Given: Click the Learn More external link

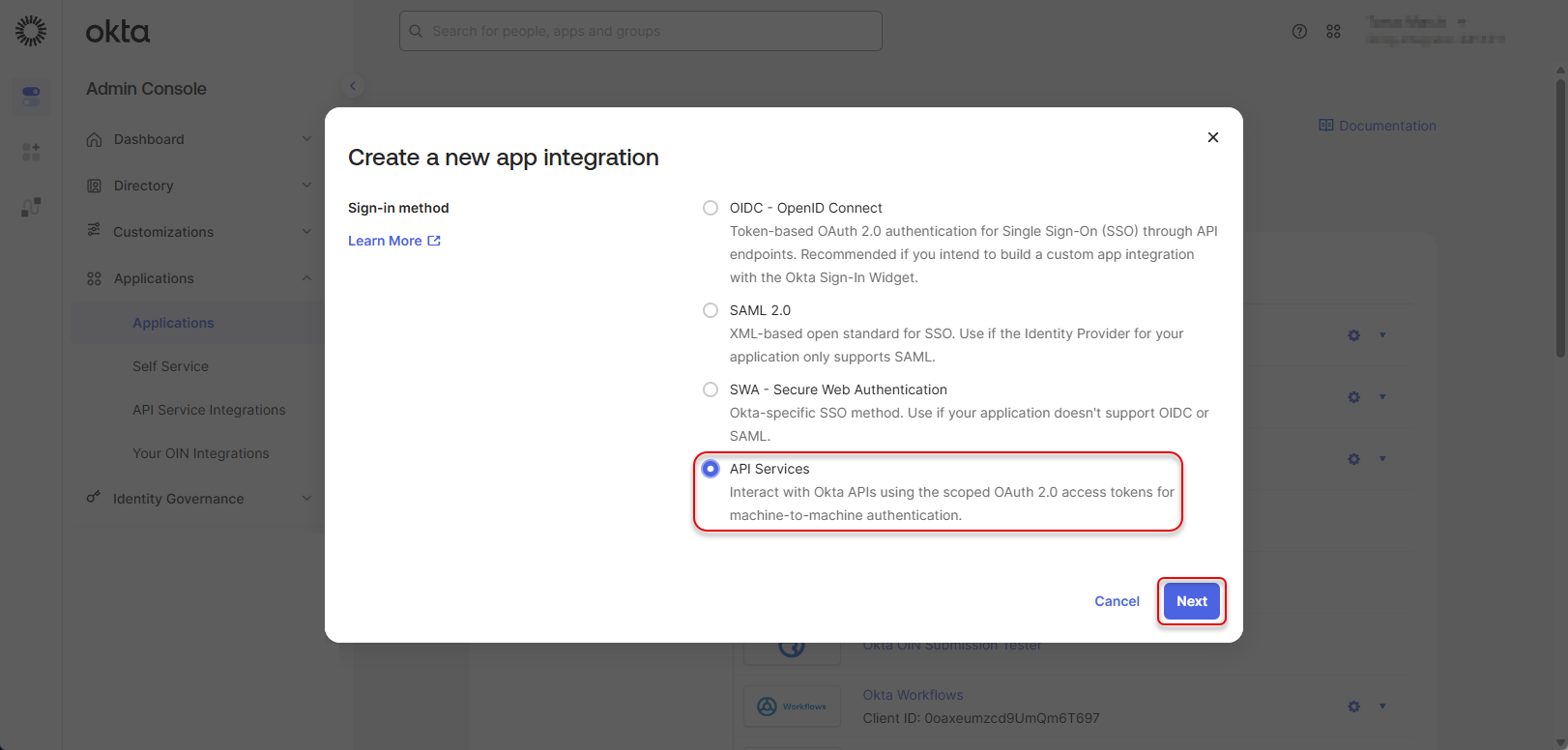Looking at the screenshot, I should (393, 241).
